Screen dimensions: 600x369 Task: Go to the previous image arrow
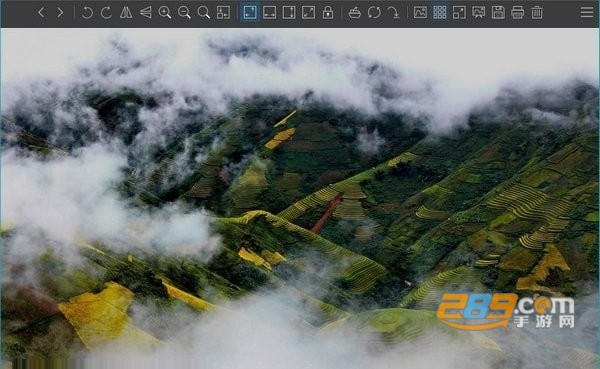(41, 13)
